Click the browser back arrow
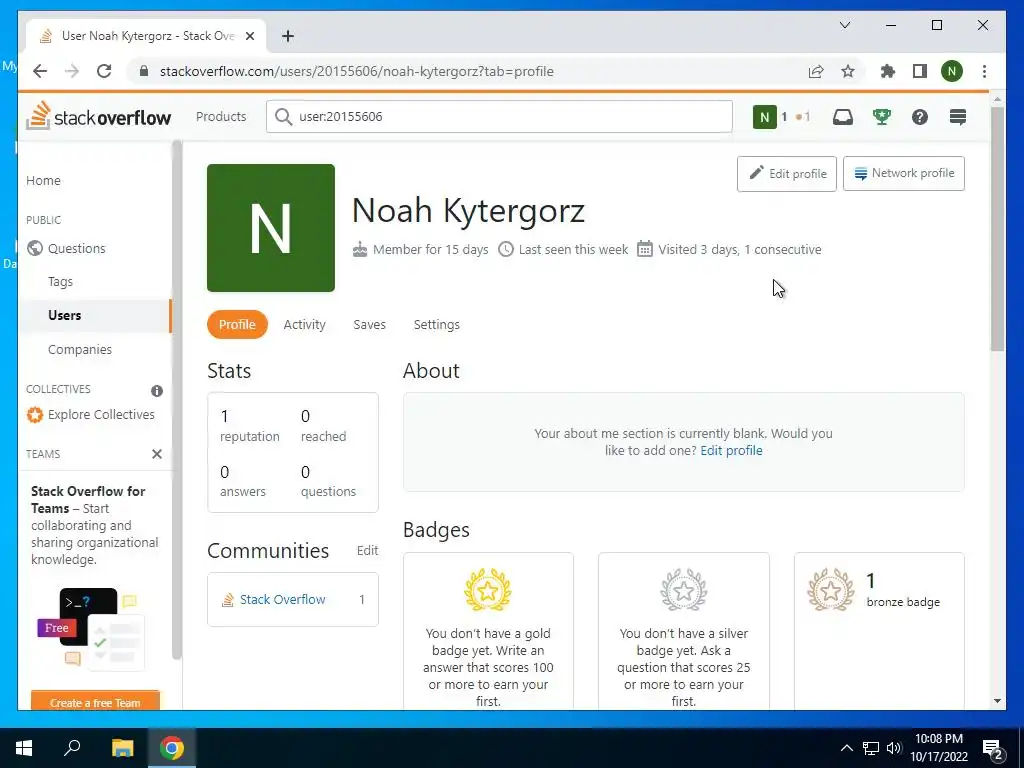This screenshot has height=768, width=1024. coord(40,71)
